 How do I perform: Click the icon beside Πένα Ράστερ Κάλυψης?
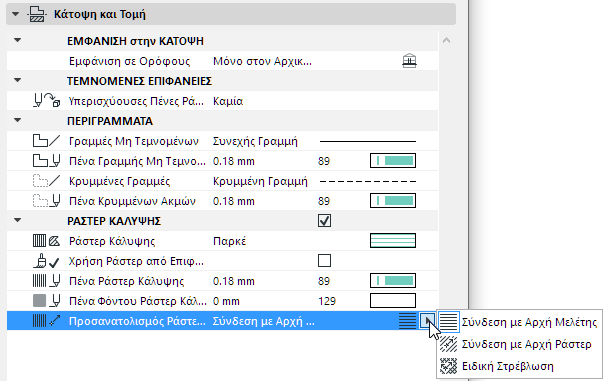(x=46, y=281)
